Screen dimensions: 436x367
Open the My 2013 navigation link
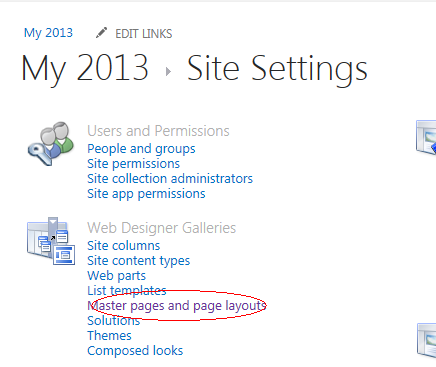48,33
